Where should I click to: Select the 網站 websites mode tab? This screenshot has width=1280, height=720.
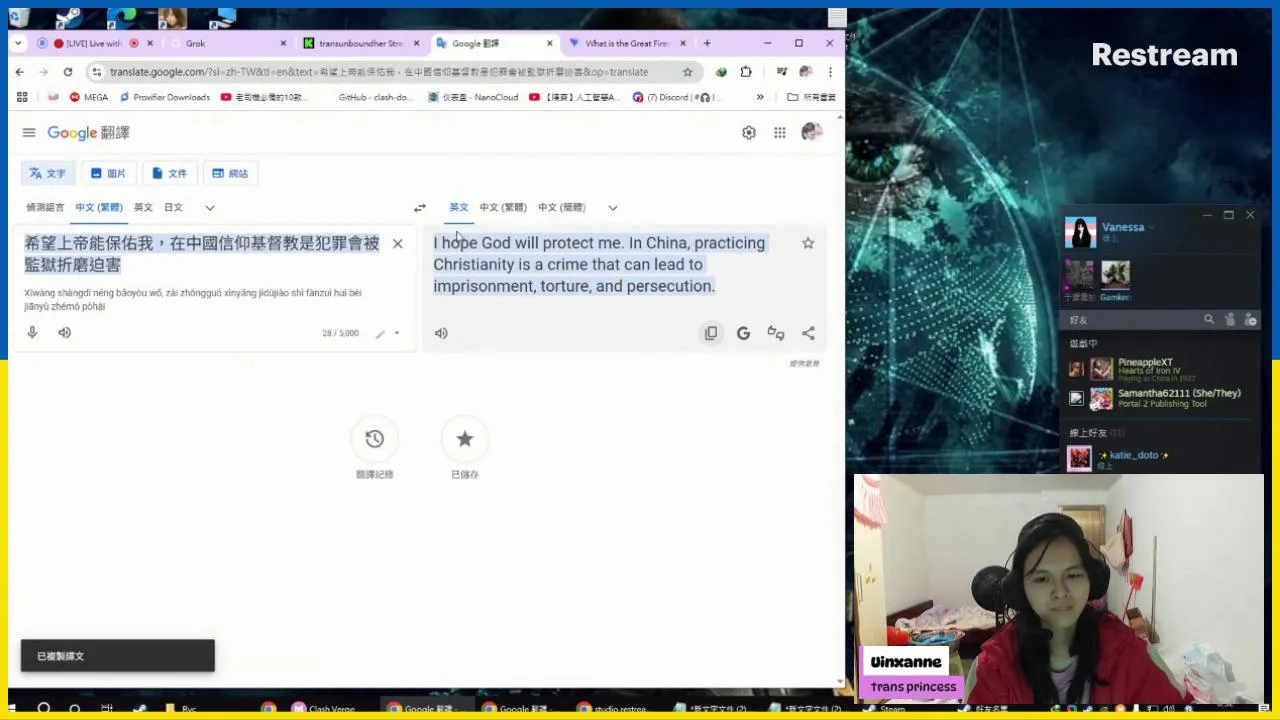click(x=230, y=174)
